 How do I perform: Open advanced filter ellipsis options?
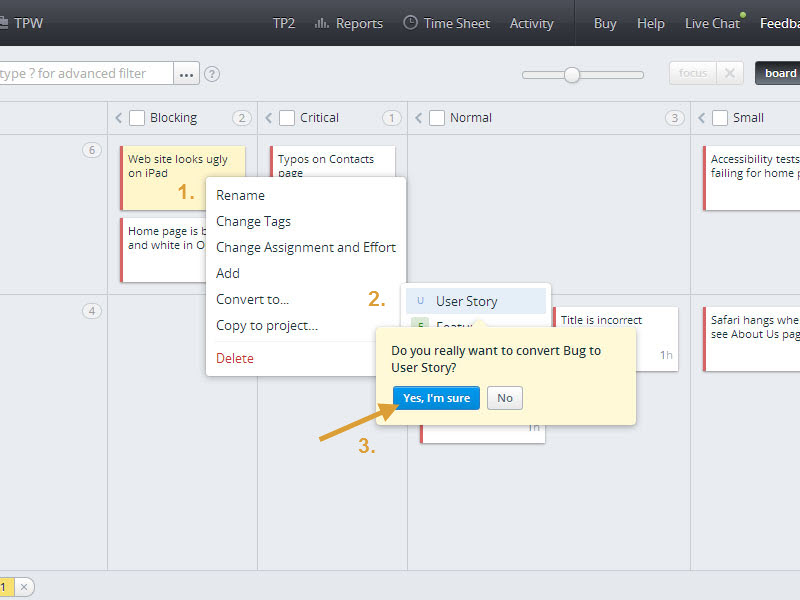[x=186, y=72]
